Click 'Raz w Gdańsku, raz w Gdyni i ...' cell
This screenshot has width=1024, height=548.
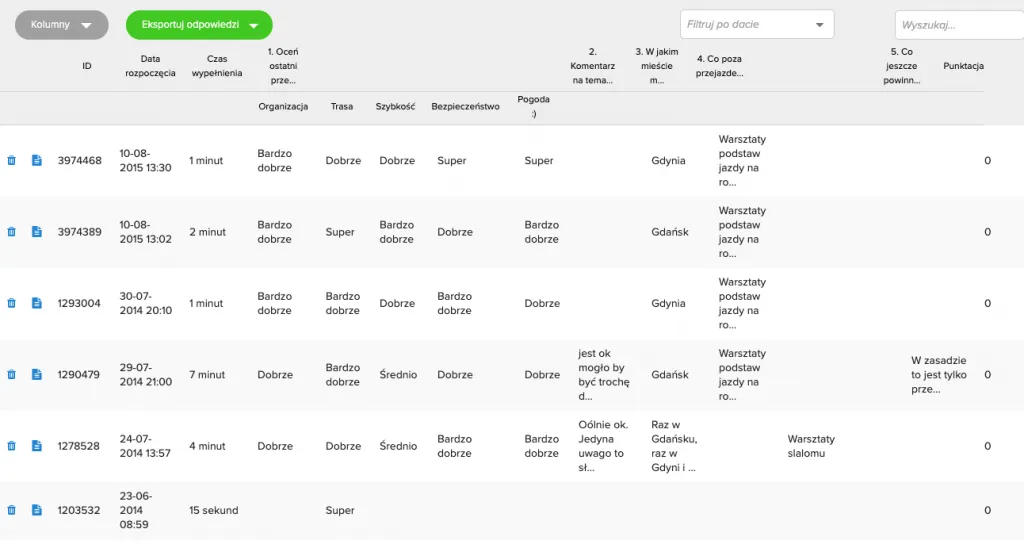click(x=674, y=446)
